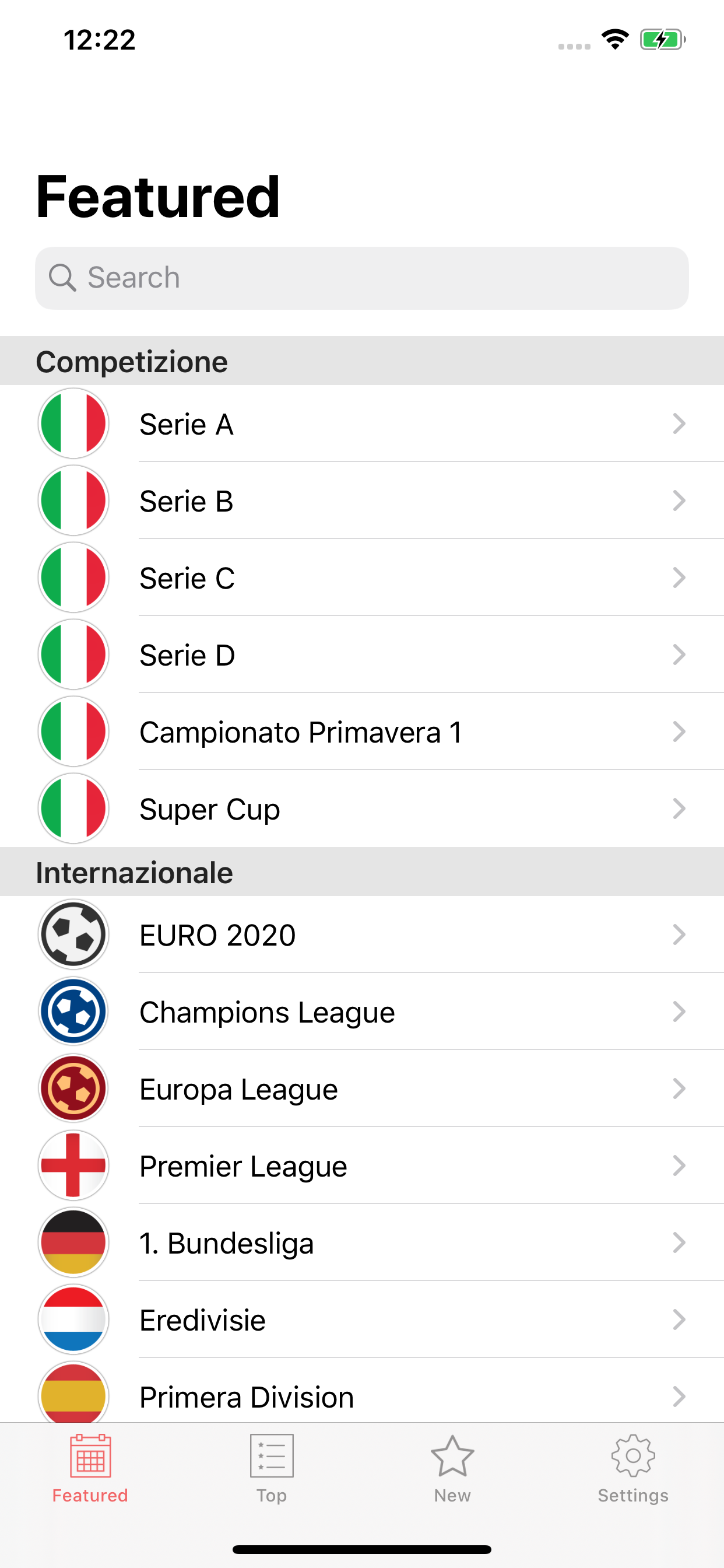
Task: Go to the Settings tab
Action: pos(632,1468)
